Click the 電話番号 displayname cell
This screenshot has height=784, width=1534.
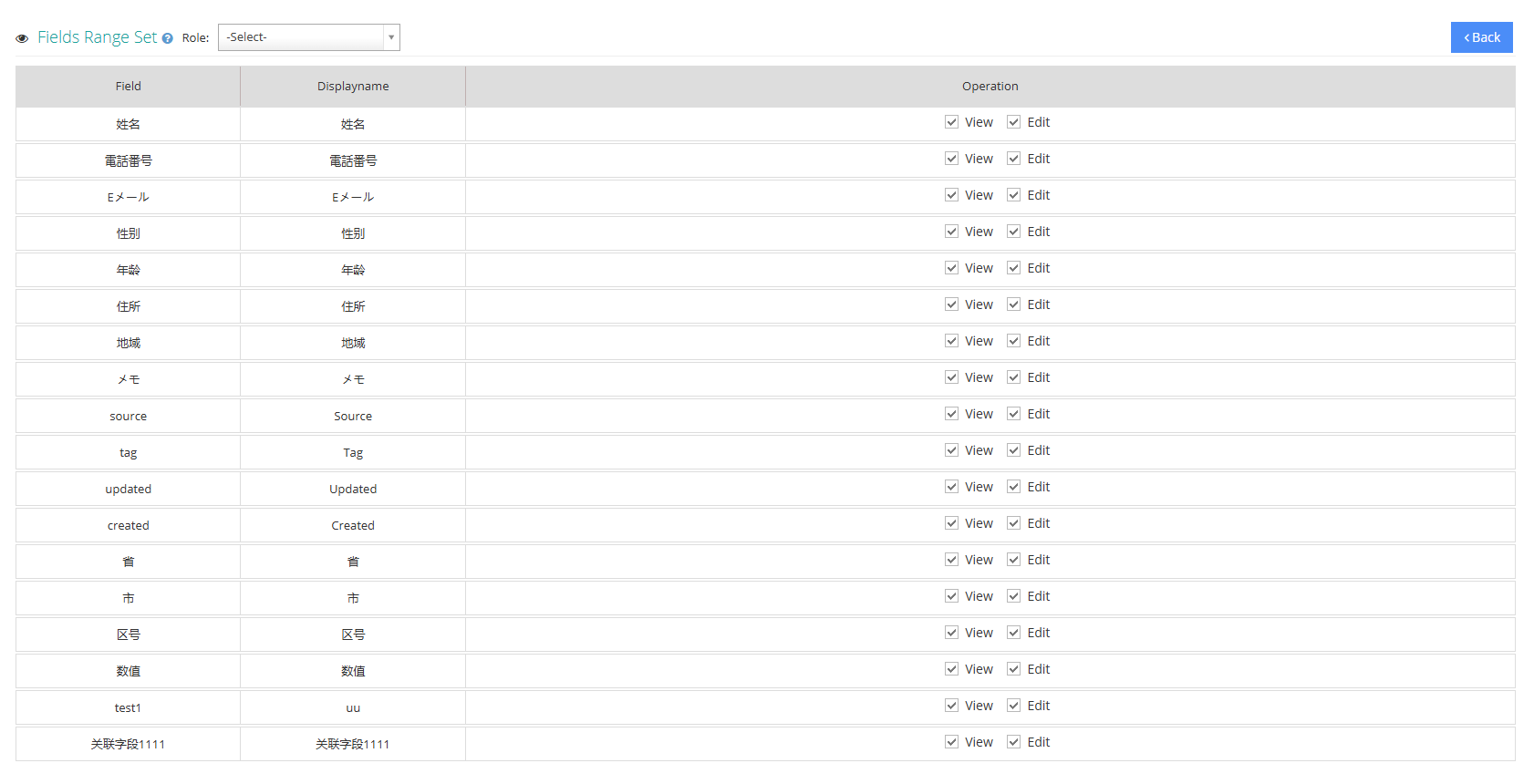click(353, 160)
